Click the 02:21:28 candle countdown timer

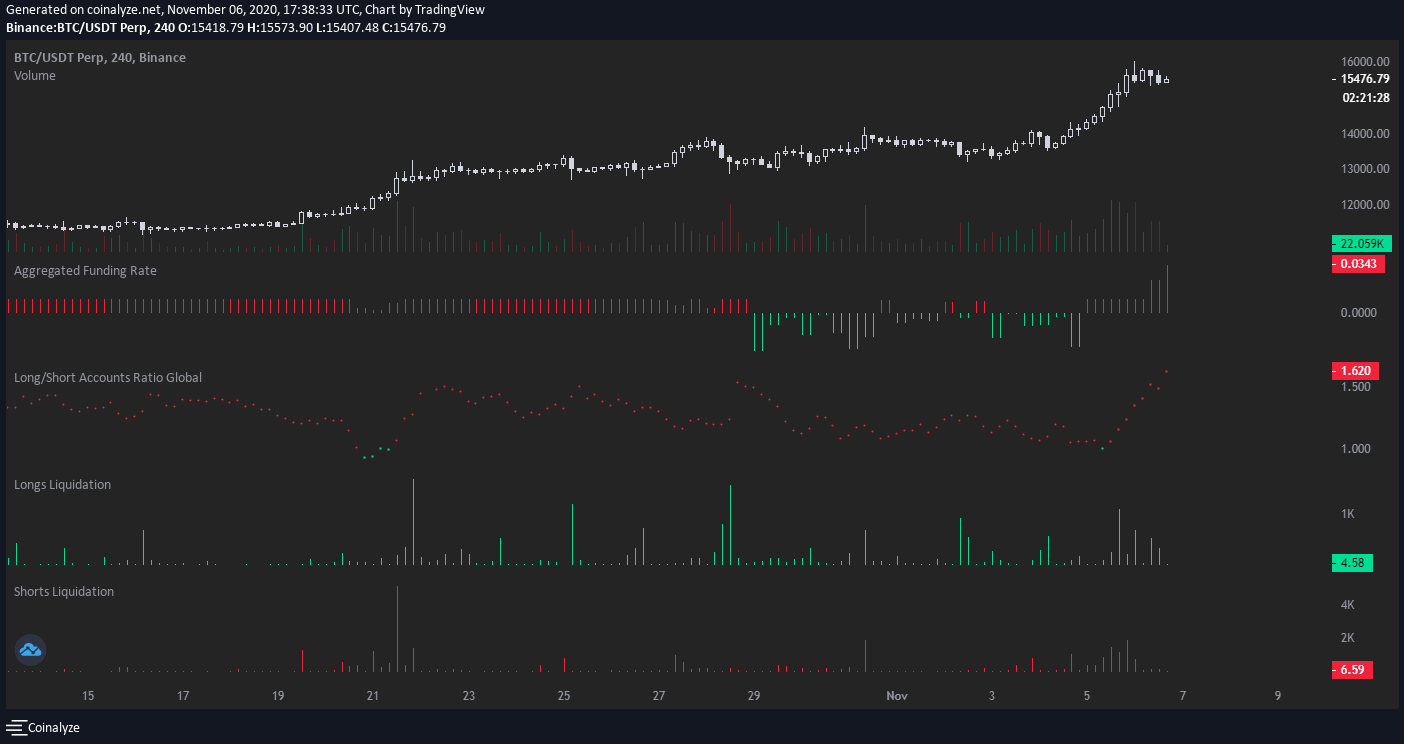[x=1365, y=98]
